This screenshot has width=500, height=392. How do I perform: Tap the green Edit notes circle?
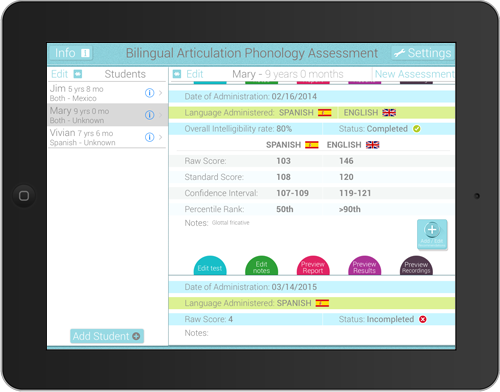click(261, 266)
